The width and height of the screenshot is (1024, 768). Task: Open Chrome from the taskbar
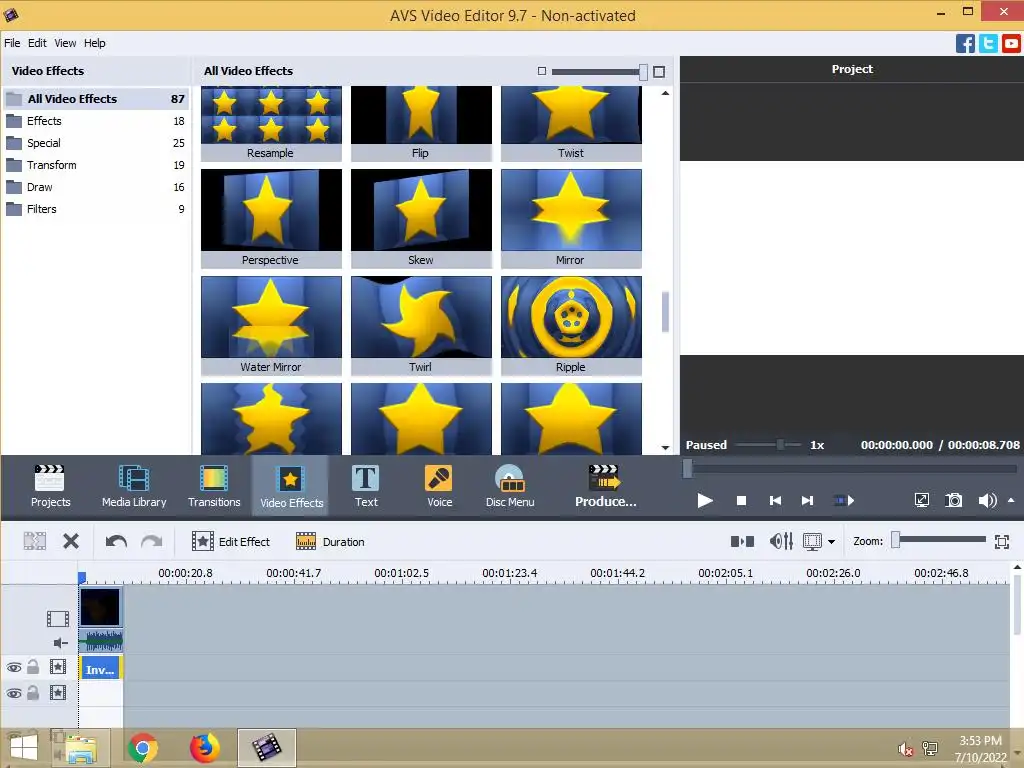[142, 748]
